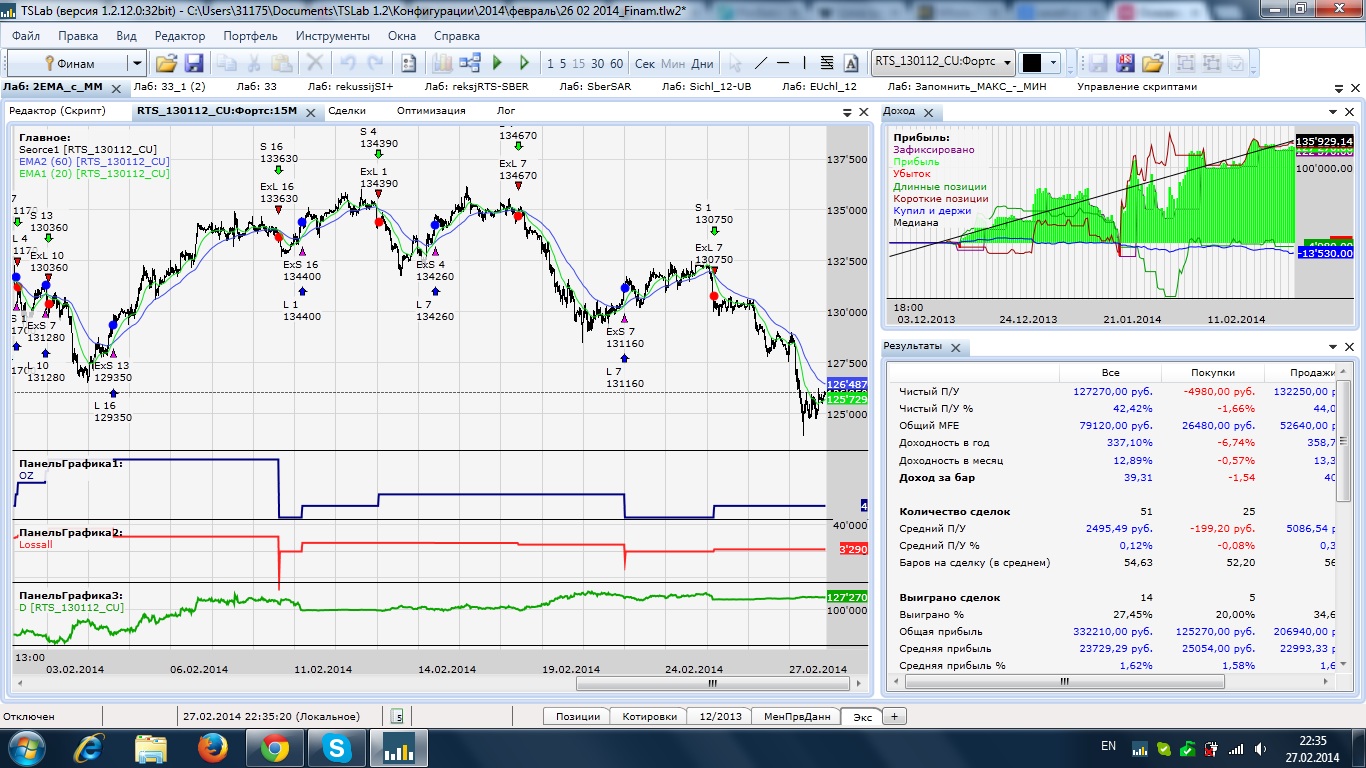Open the Финам data source dropdown
Screen dimensions: 1366x768
(x=137, y=63)
